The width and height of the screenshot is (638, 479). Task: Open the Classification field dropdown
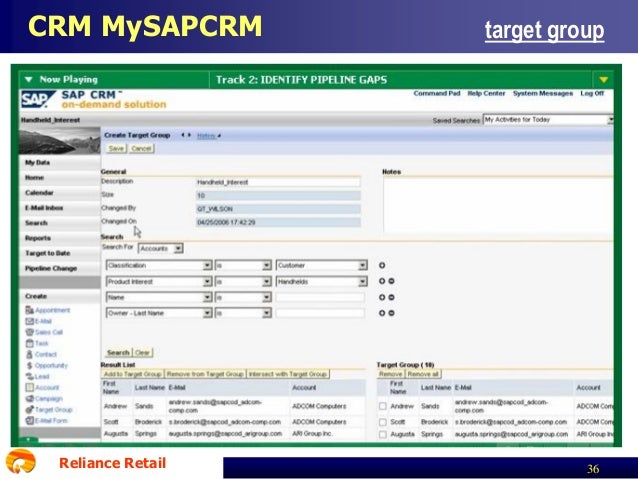point(207,266)
